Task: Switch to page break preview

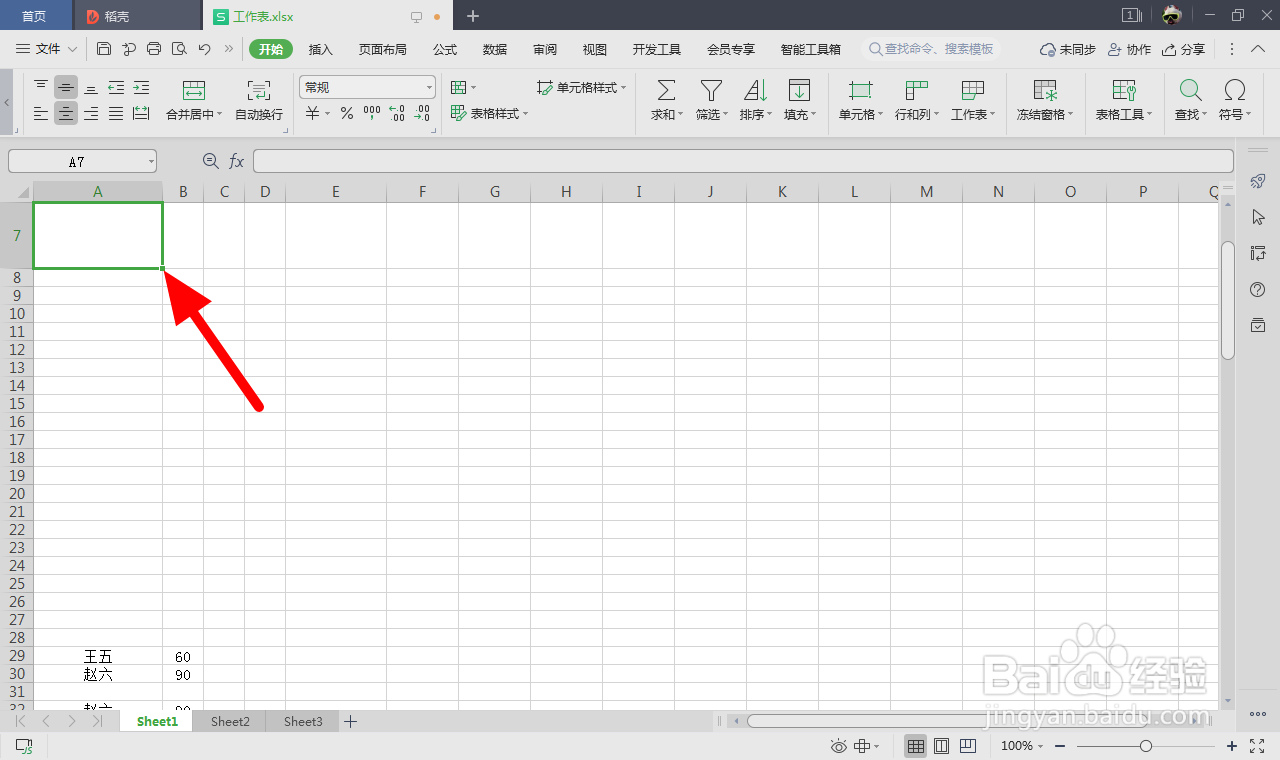Action: click(x=967, y=746)
